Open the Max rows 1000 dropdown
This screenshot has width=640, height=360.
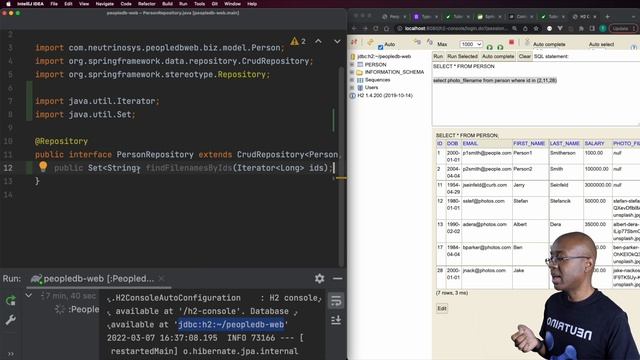click(471, 44)
